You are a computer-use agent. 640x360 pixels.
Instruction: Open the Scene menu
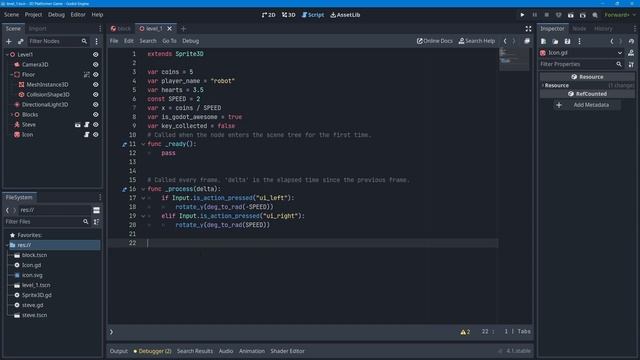point(11,15)
